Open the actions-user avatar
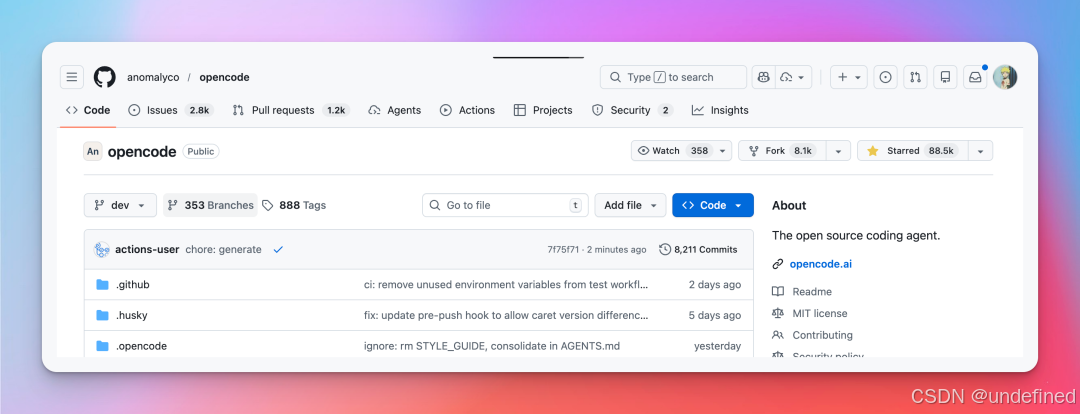The image size is (1080, 414). 102,249
